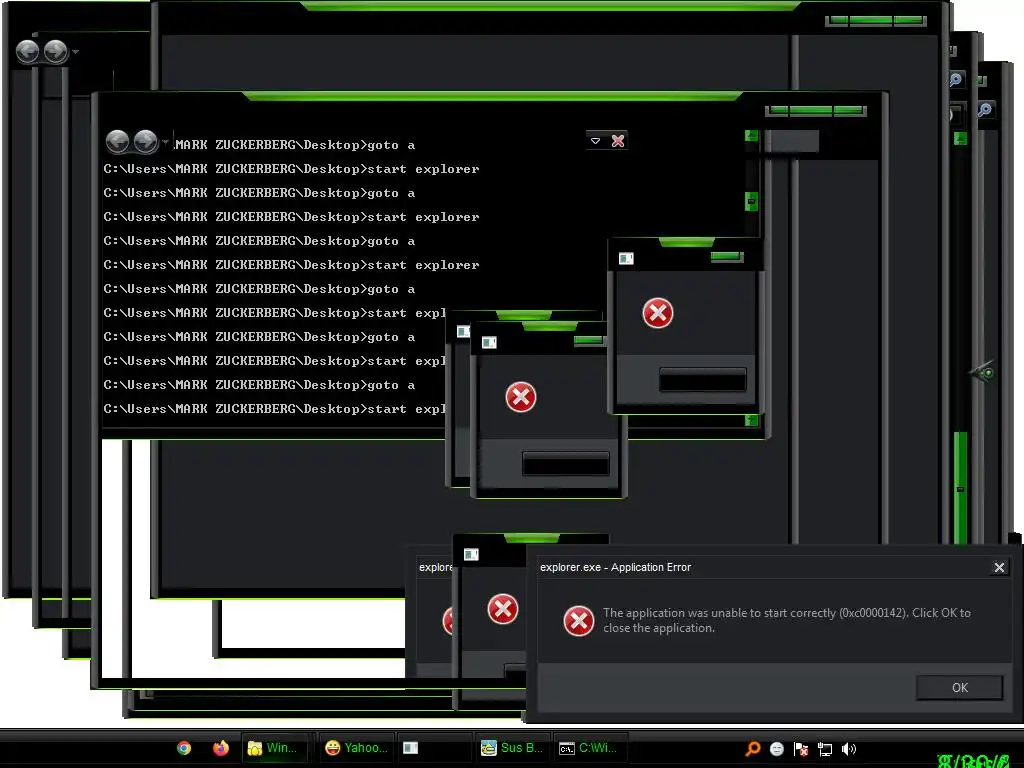
Task: Click the scroll-up arrow of the command window scrollbar
Action: [751, 136]
